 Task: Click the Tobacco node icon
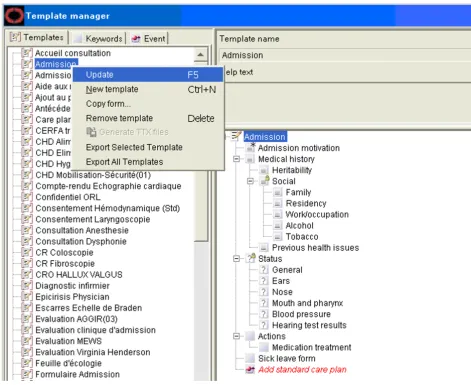278,237
